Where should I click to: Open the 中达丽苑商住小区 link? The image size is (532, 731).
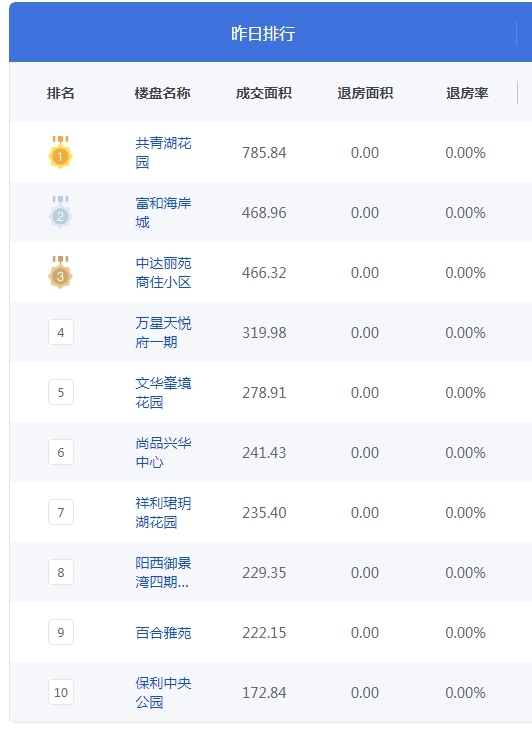tap(163, 272)
